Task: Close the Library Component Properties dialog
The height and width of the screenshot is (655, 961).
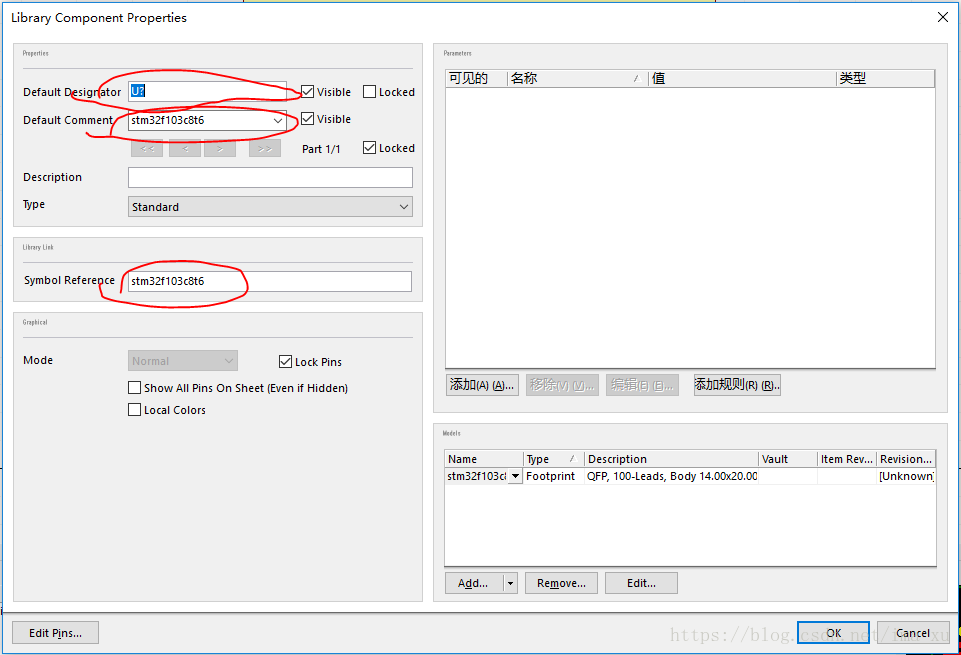Action: point(942,17)
